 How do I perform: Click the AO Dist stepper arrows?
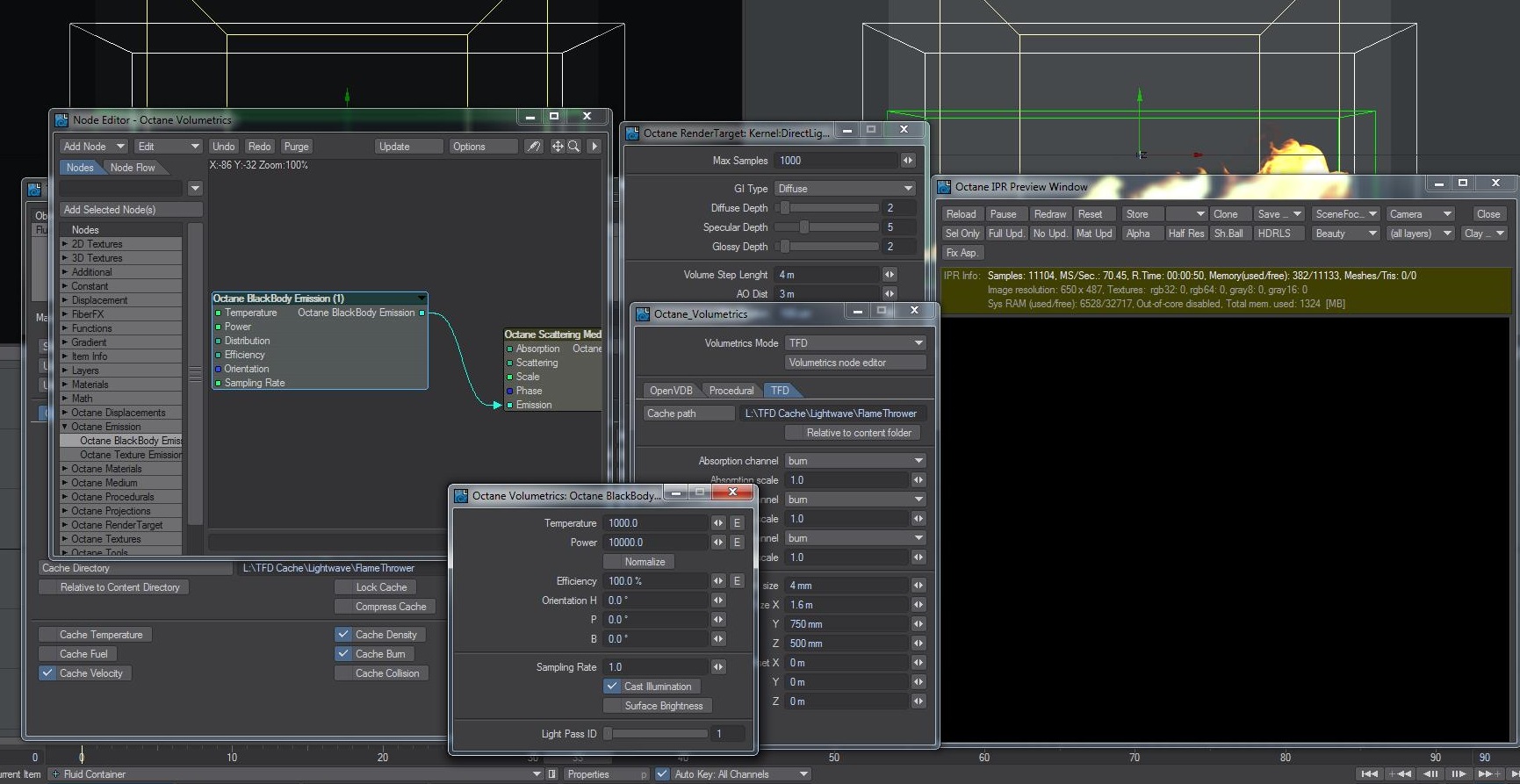890,294
